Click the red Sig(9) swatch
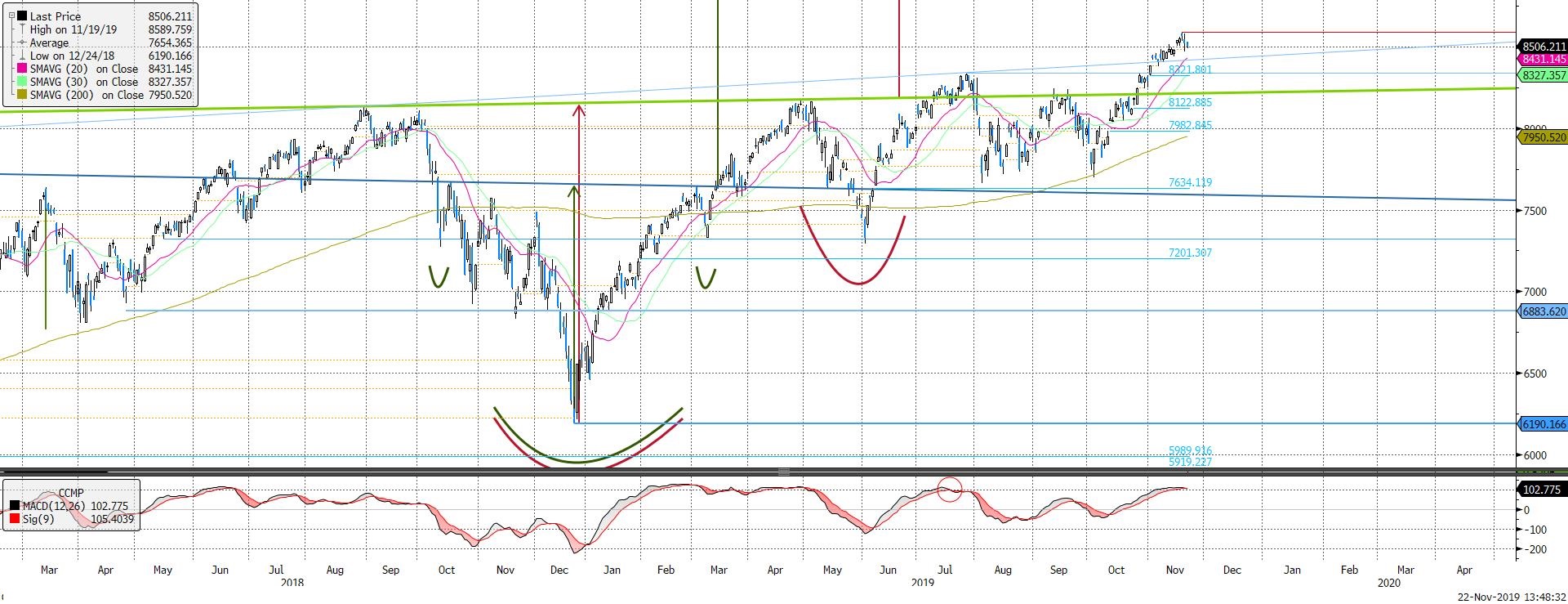 [15, 519]
